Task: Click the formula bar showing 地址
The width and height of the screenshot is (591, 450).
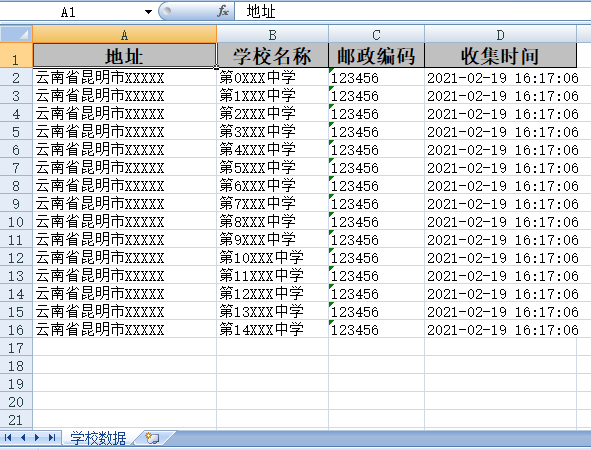Action: tap(413, 11)
